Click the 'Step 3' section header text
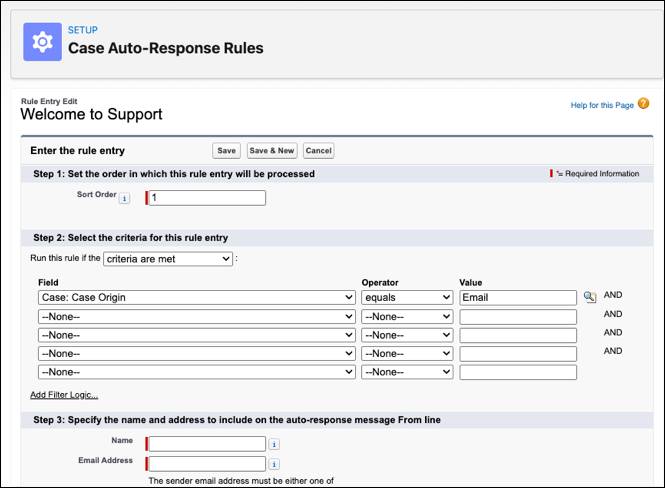665x488 pixels. (237, 420)
